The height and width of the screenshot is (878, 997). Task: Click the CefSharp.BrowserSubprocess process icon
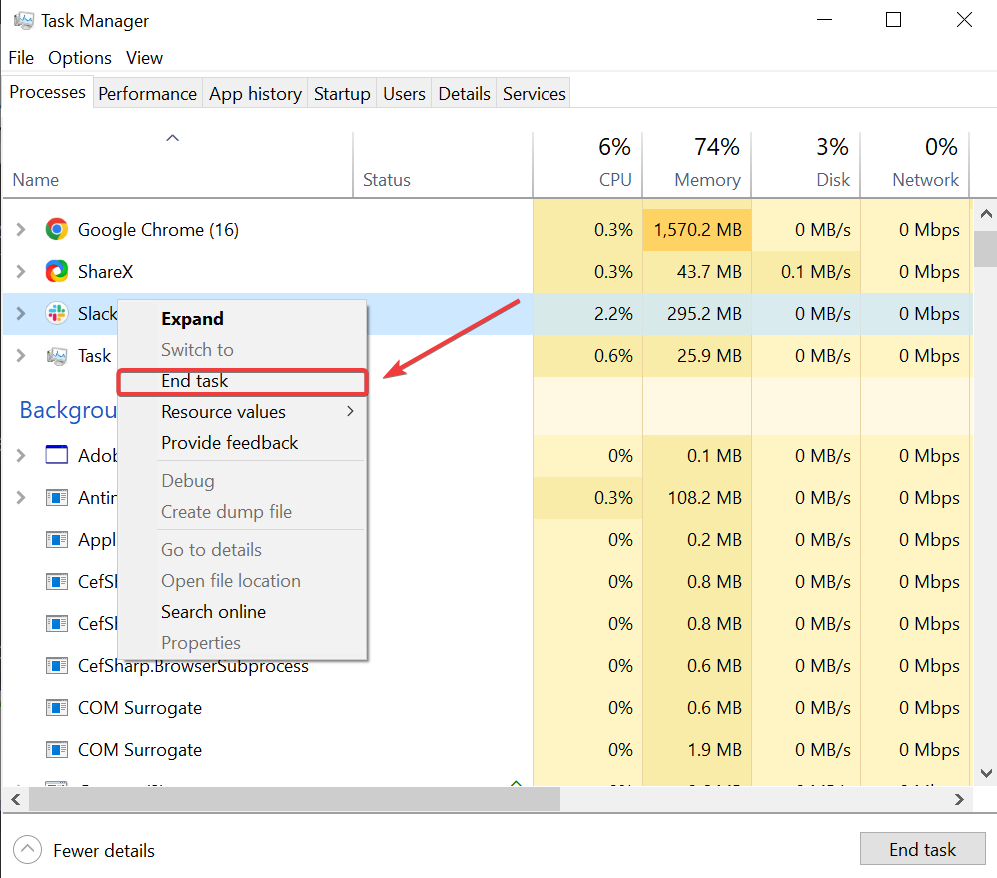57,666
